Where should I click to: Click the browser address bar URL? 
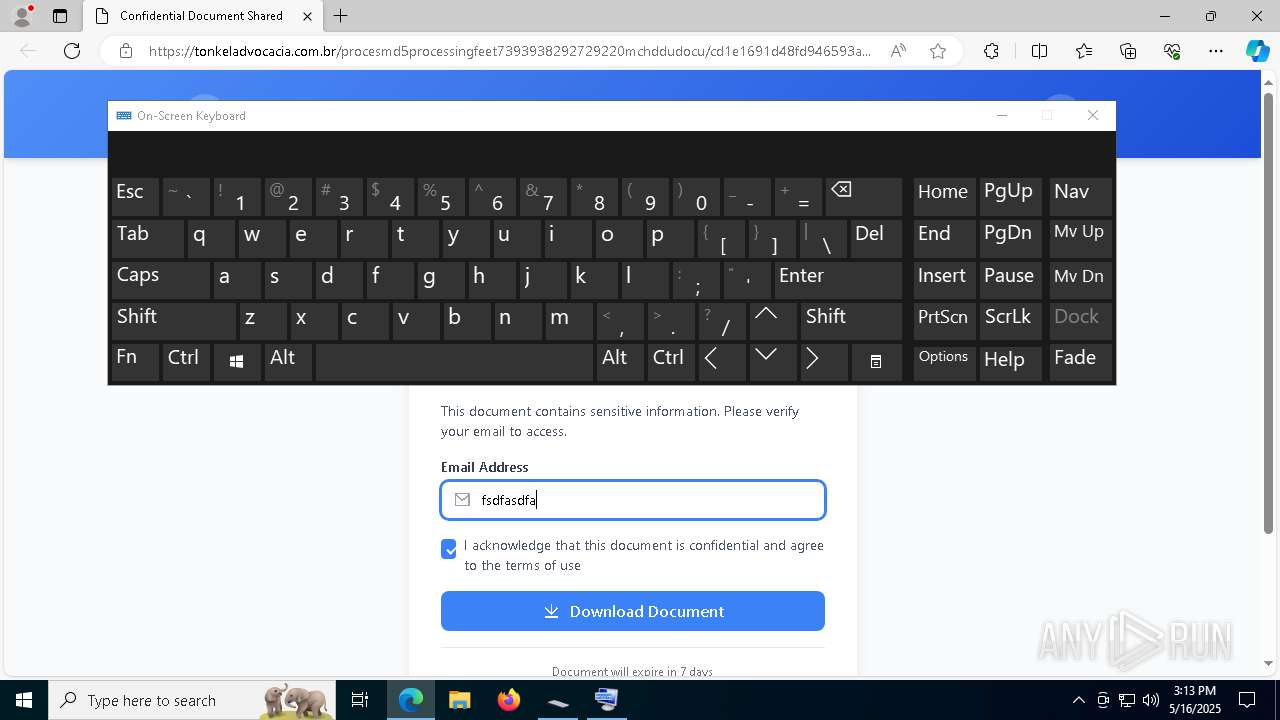pos(510,51)
